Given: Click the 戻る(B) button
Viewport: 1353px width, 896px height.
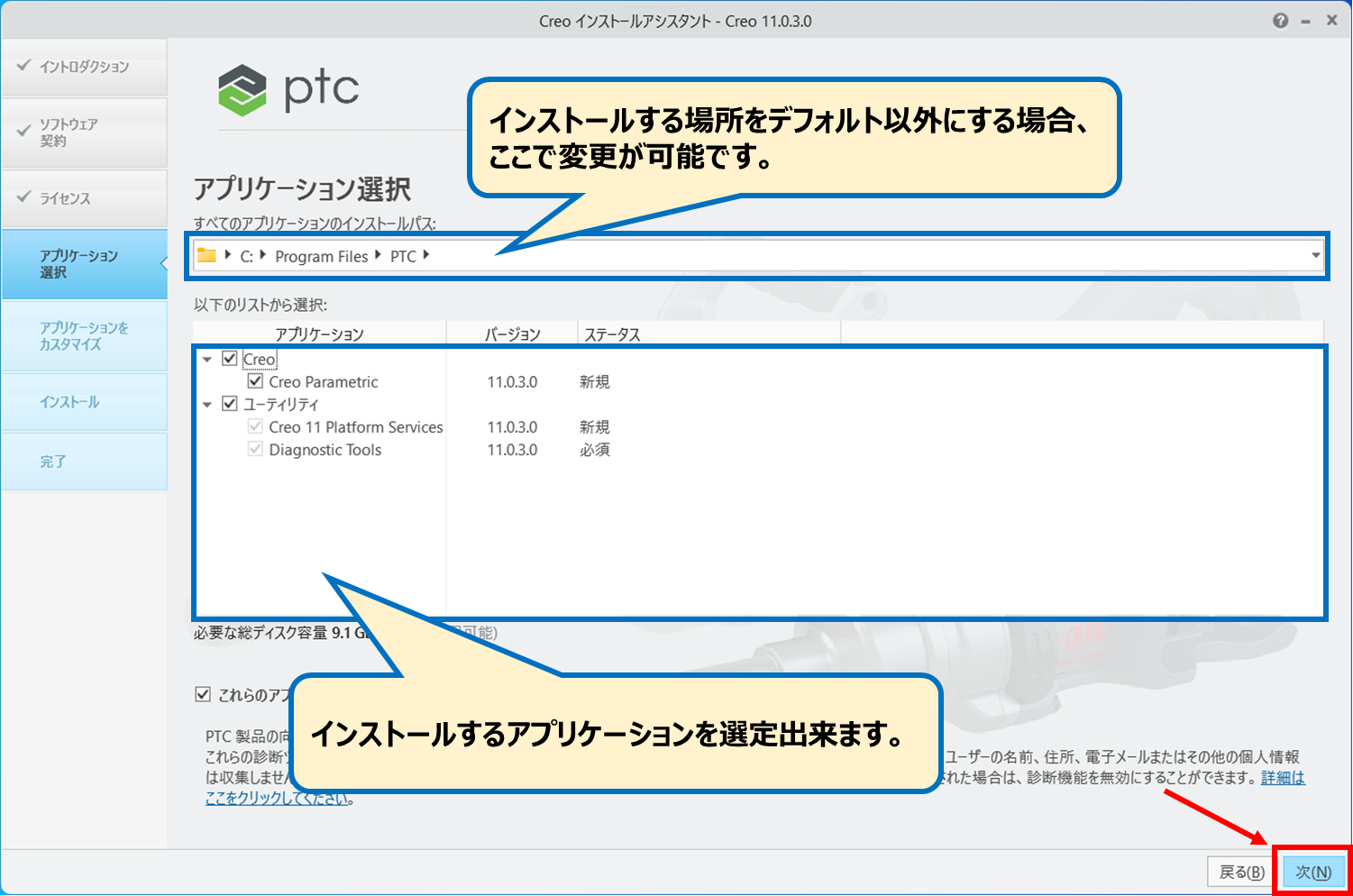Looking at the screenshot, I should pos(1241,872).
